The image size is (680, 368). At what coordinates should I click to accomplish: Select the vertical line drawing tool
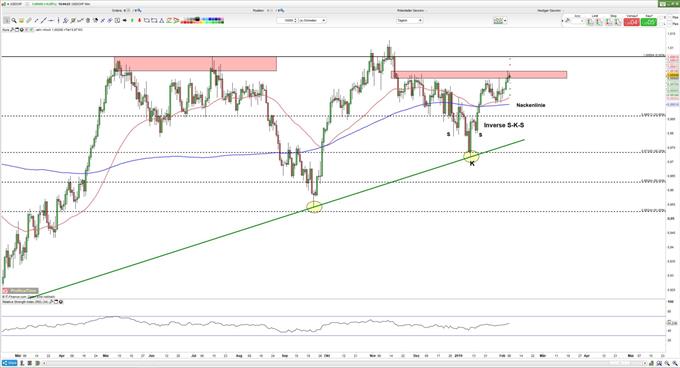[59, 20]
